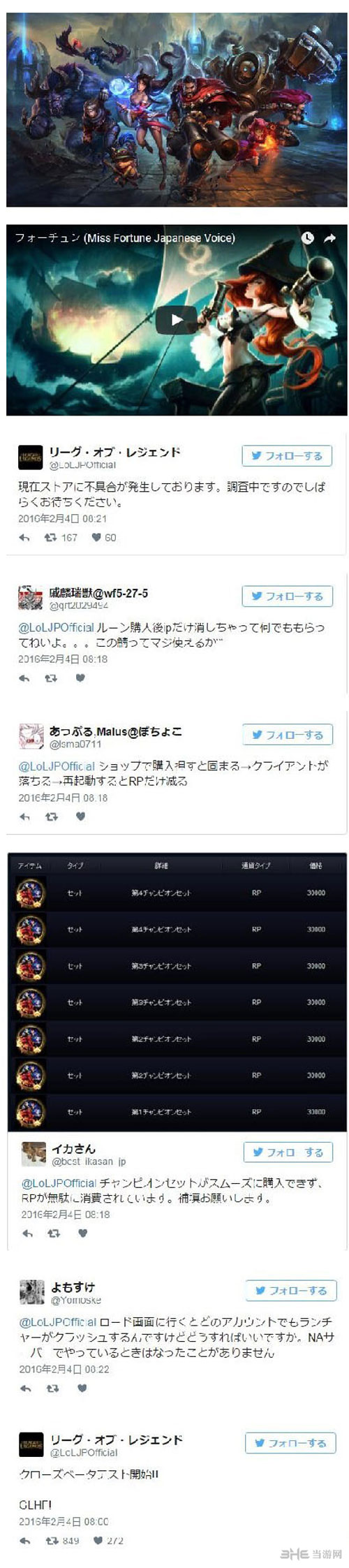Follow LoLJPOfficial on the closed beta tweet
349x1568 pixels.
coord(290,1442)
